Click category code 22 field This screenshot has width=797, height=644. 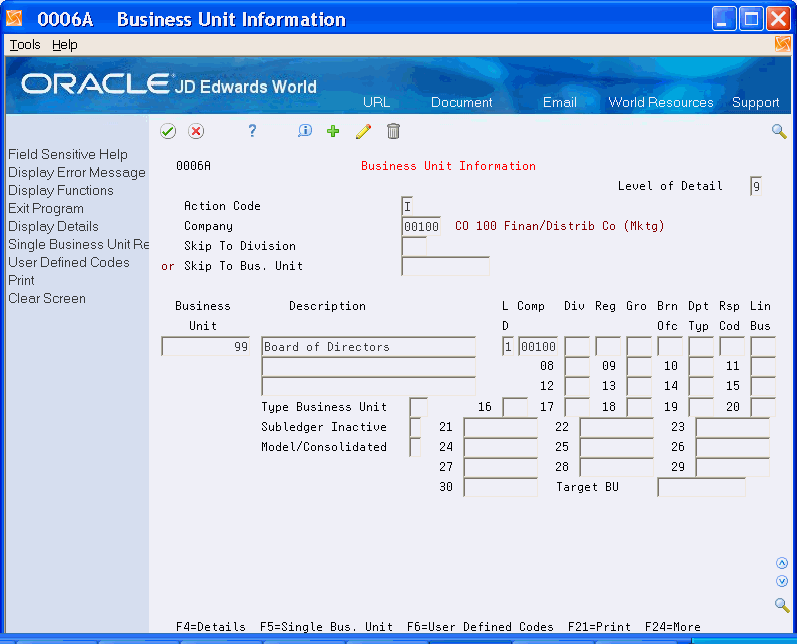click(x=617, y=427)
